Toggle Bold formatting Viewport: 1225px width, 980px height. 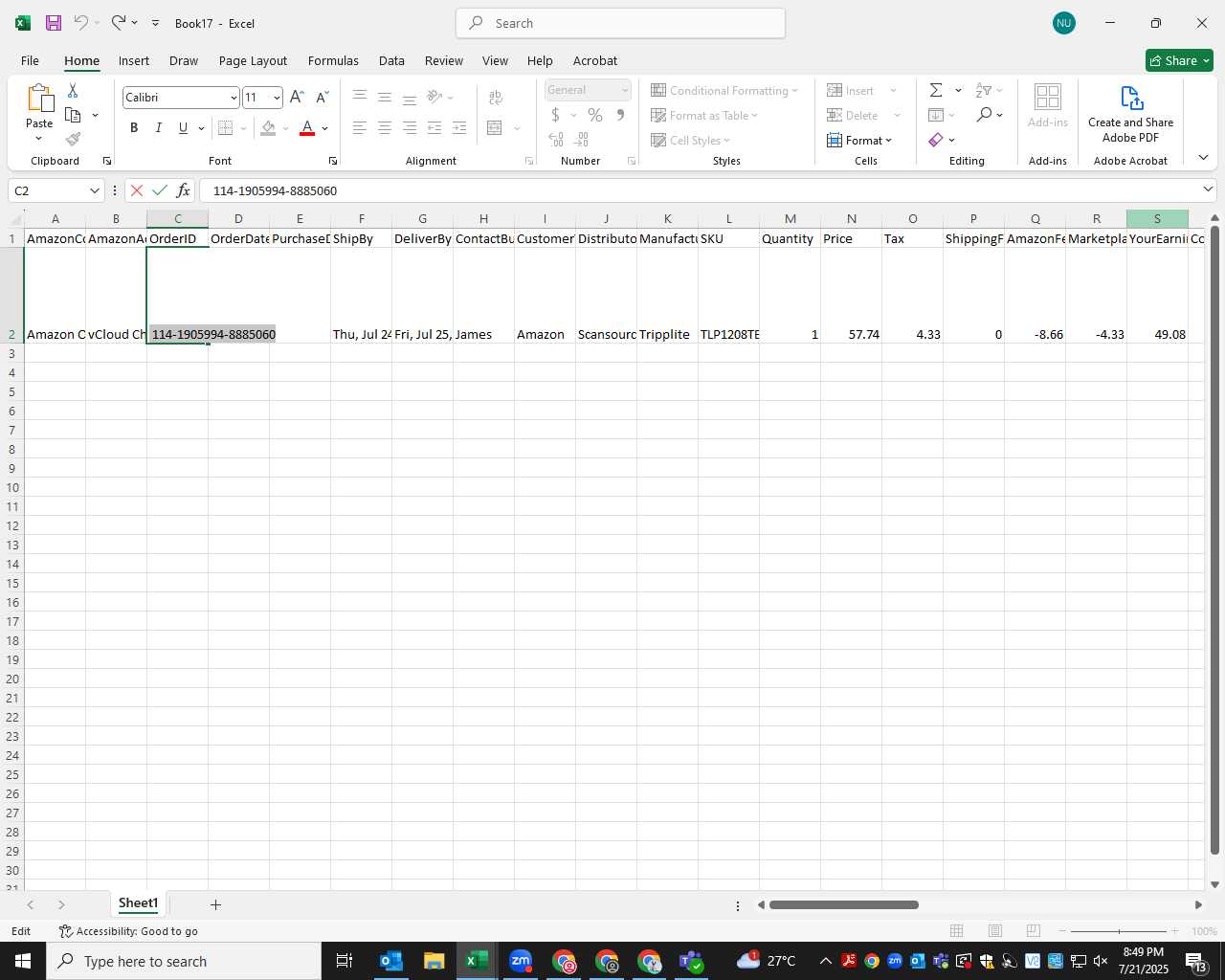click(x=134, y=128)
